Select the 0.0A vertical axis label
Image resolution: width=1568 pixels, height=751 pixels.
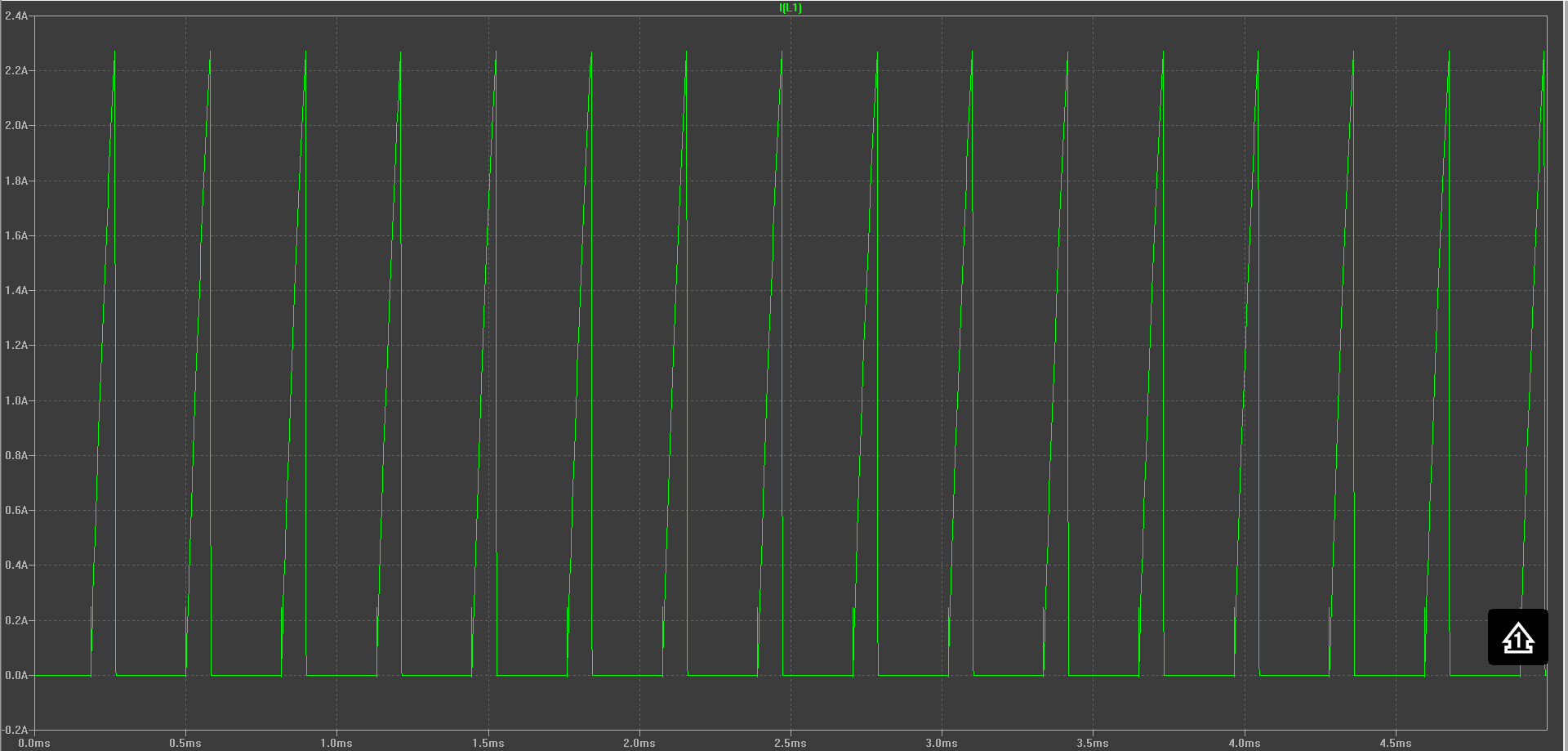point(16,675)
